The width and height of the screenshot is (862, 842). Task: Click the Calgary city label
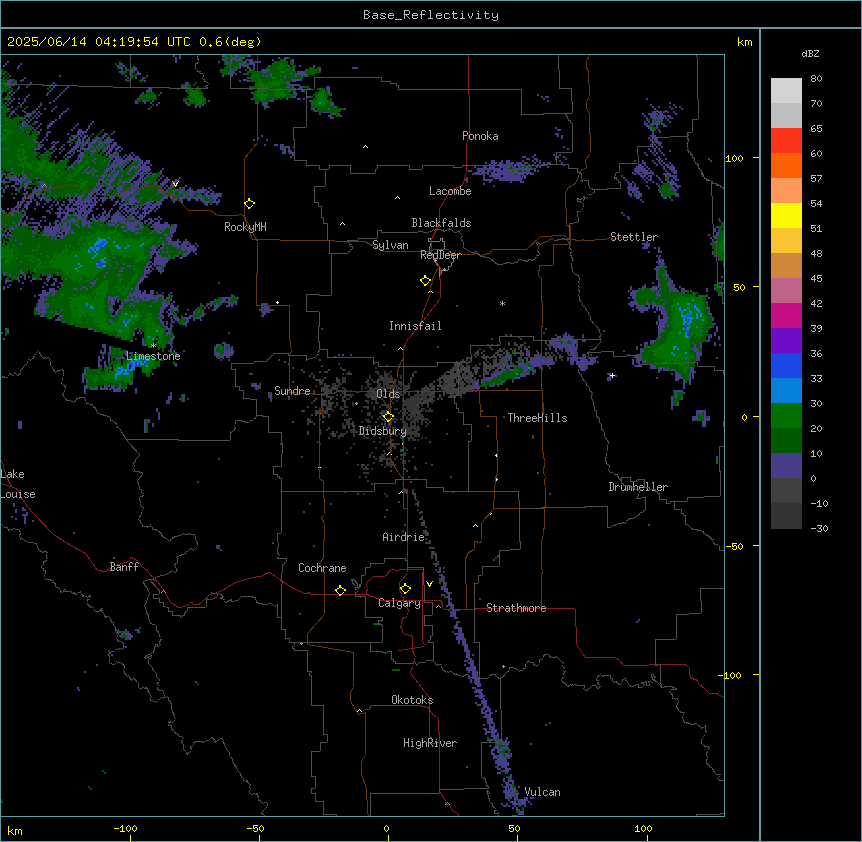pyautogui.click(x=399, y=603)
